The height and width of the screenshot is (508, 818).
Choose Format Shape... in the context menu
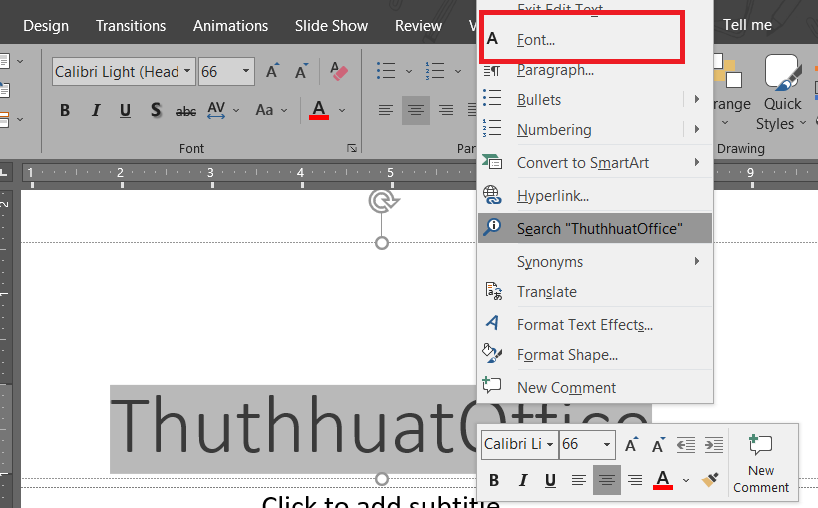click(x=595, y=355)
